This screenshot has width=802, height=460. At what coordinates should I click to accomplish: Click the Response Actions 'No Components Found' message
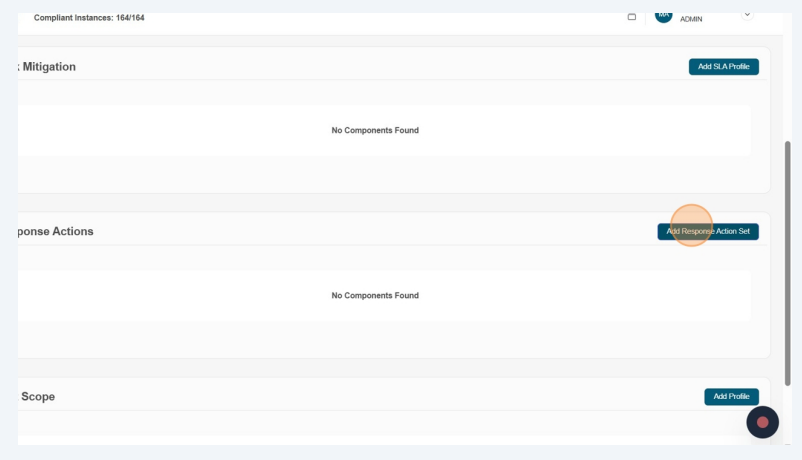(x=375, y=296)
